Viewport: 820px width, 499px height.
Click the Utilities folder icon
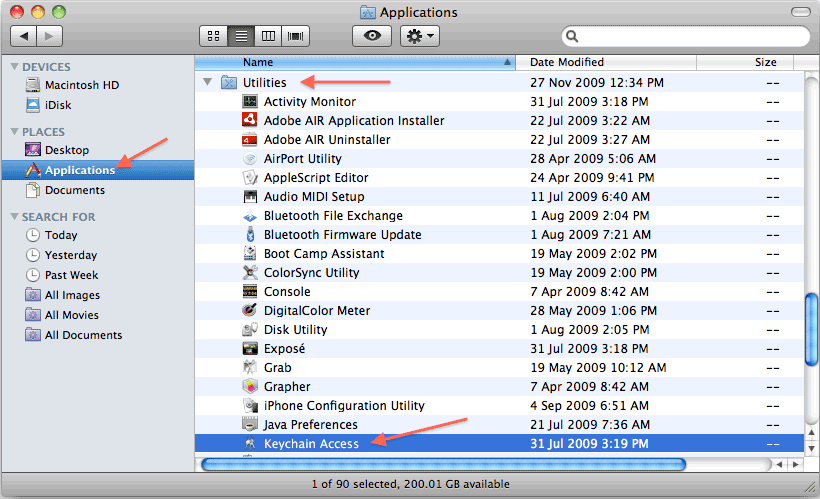[x=229, y=83]
